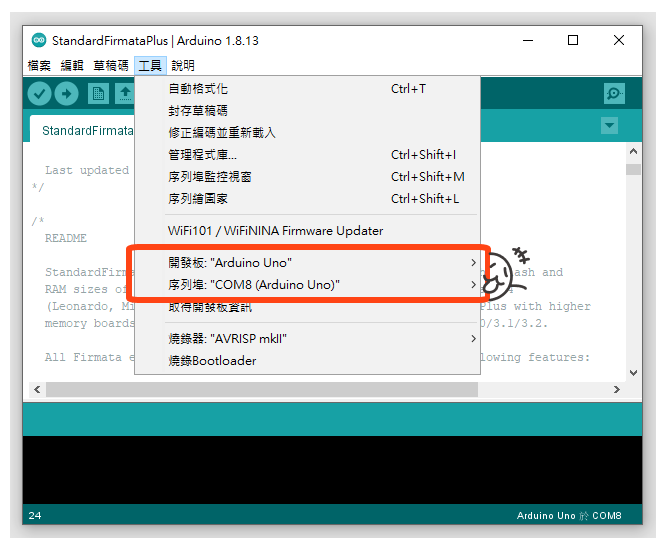Click the vertical scrollbar down arrow
The image size is (668, 551).
tap(633, 373)
